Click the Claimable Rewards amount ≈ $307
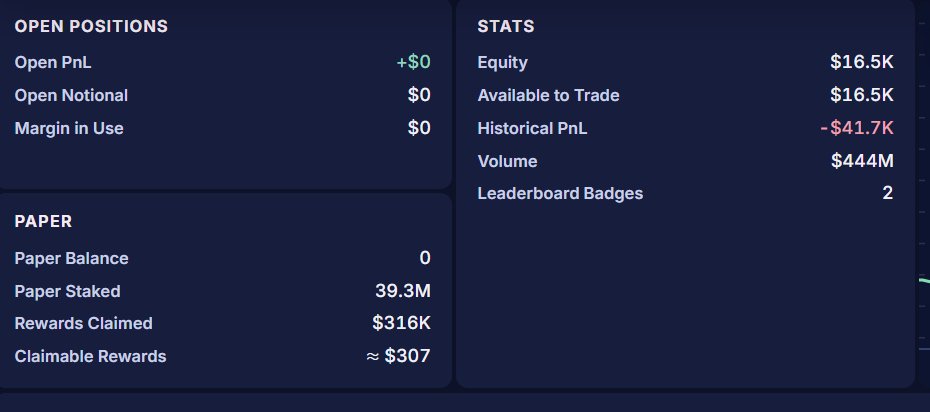The height and width of the screenshot is (412, 930). click(399, 356)
